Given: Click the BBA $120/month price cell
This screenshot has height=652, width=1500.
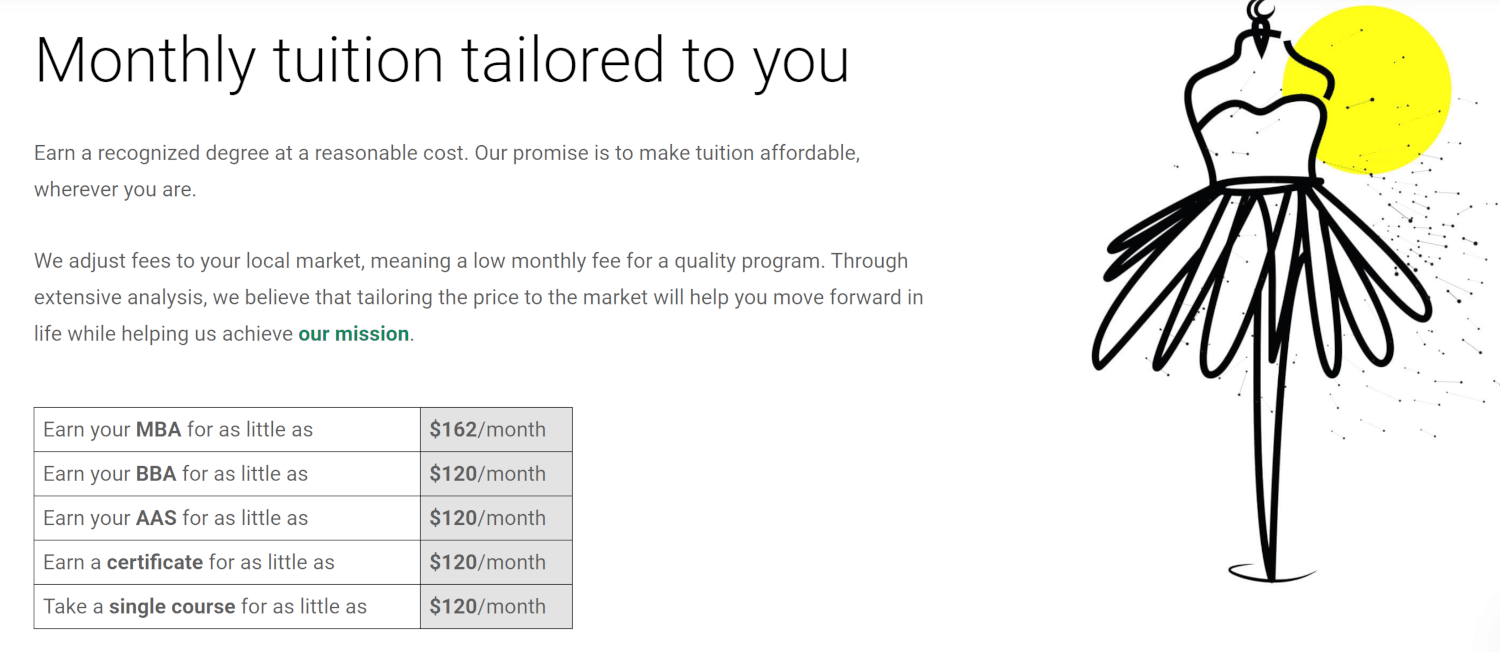Looking at the screenshot, I should coord(496,474).
